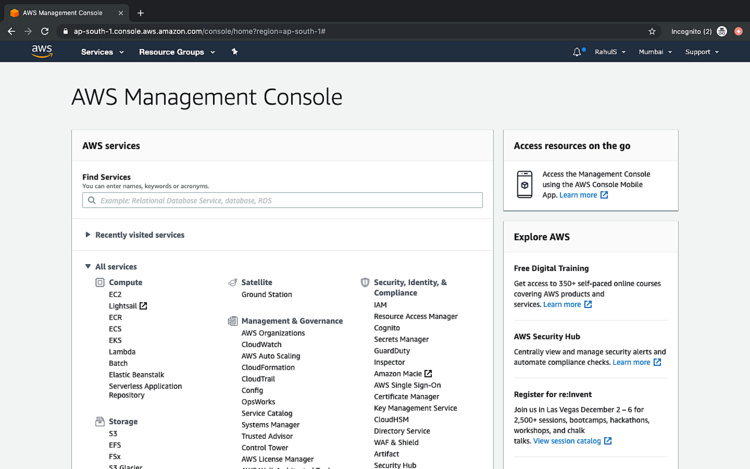This screenshot has height=469, width=750.
Task: Click the AWS logo home icon
Action: point(42,51)
